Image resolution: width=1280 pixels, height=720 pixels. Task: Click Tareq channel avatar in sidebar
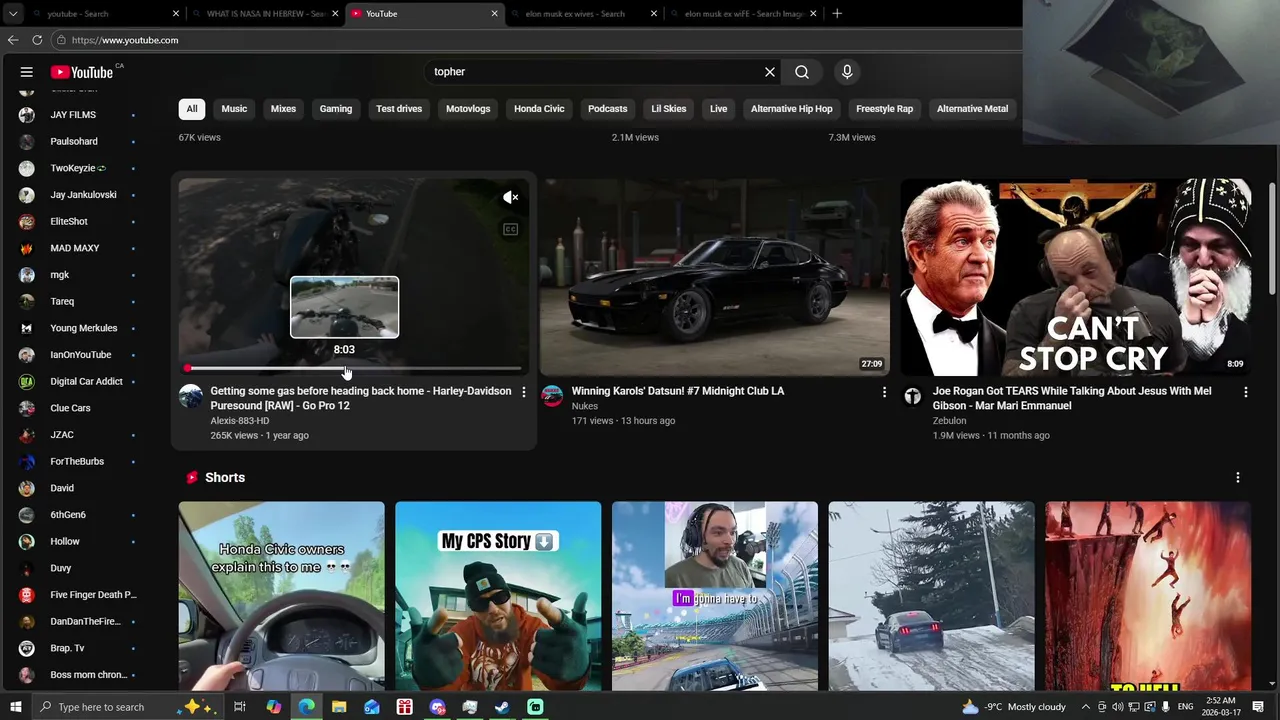coord(27,302)
